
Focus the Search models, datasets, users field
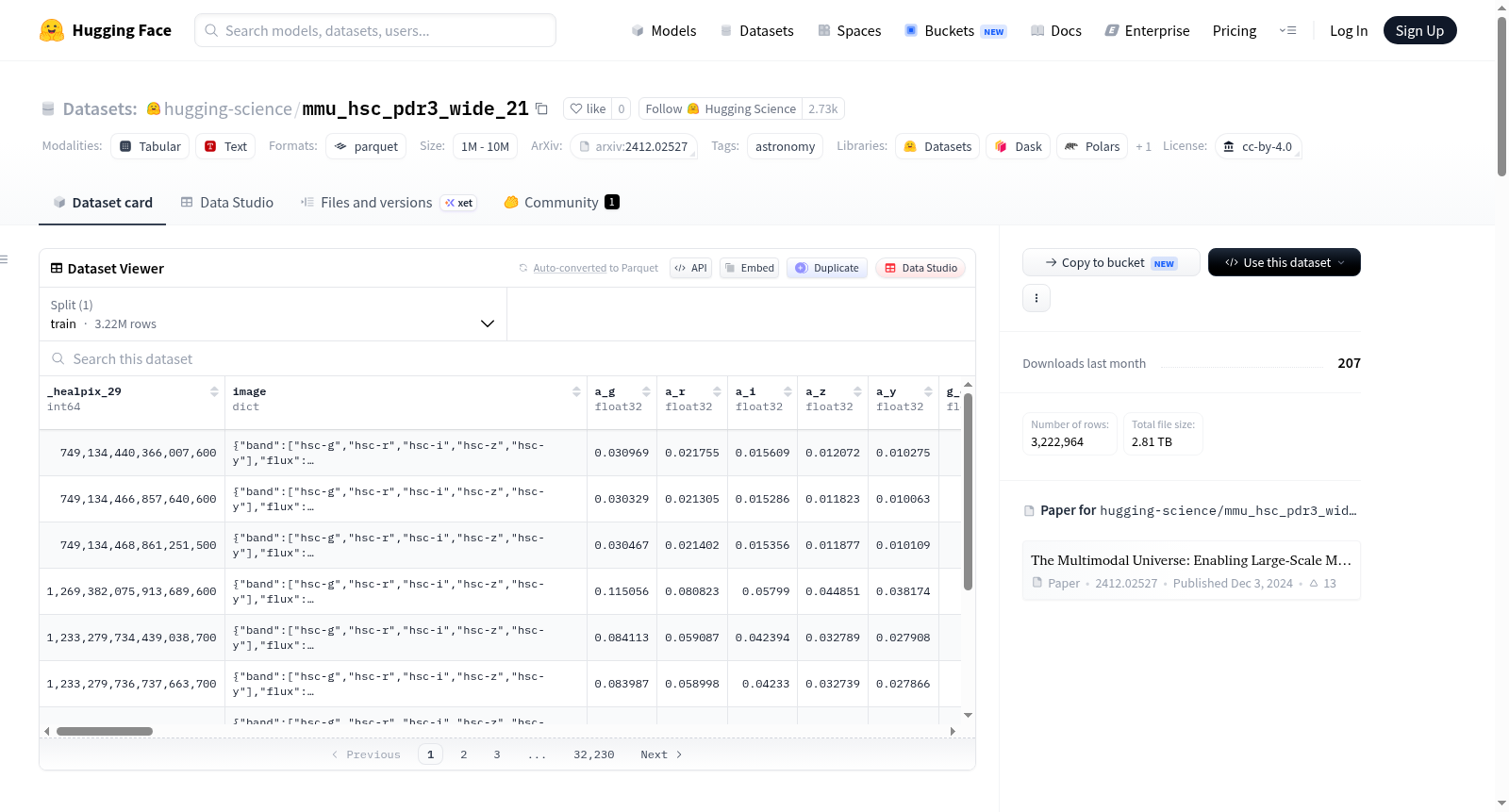(375, 30)
